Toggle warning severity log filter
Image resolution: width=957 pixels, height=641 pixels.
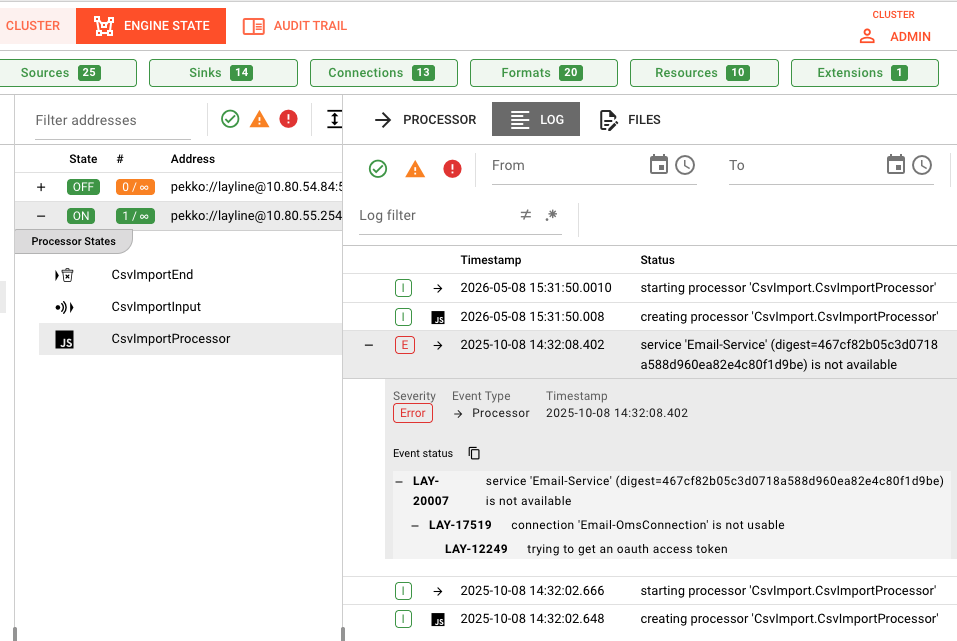(x=415, y=168)
